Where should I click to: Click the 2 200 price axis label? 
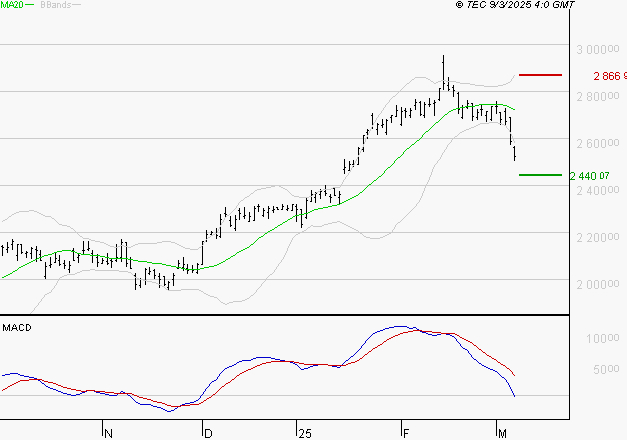(597, 238)
